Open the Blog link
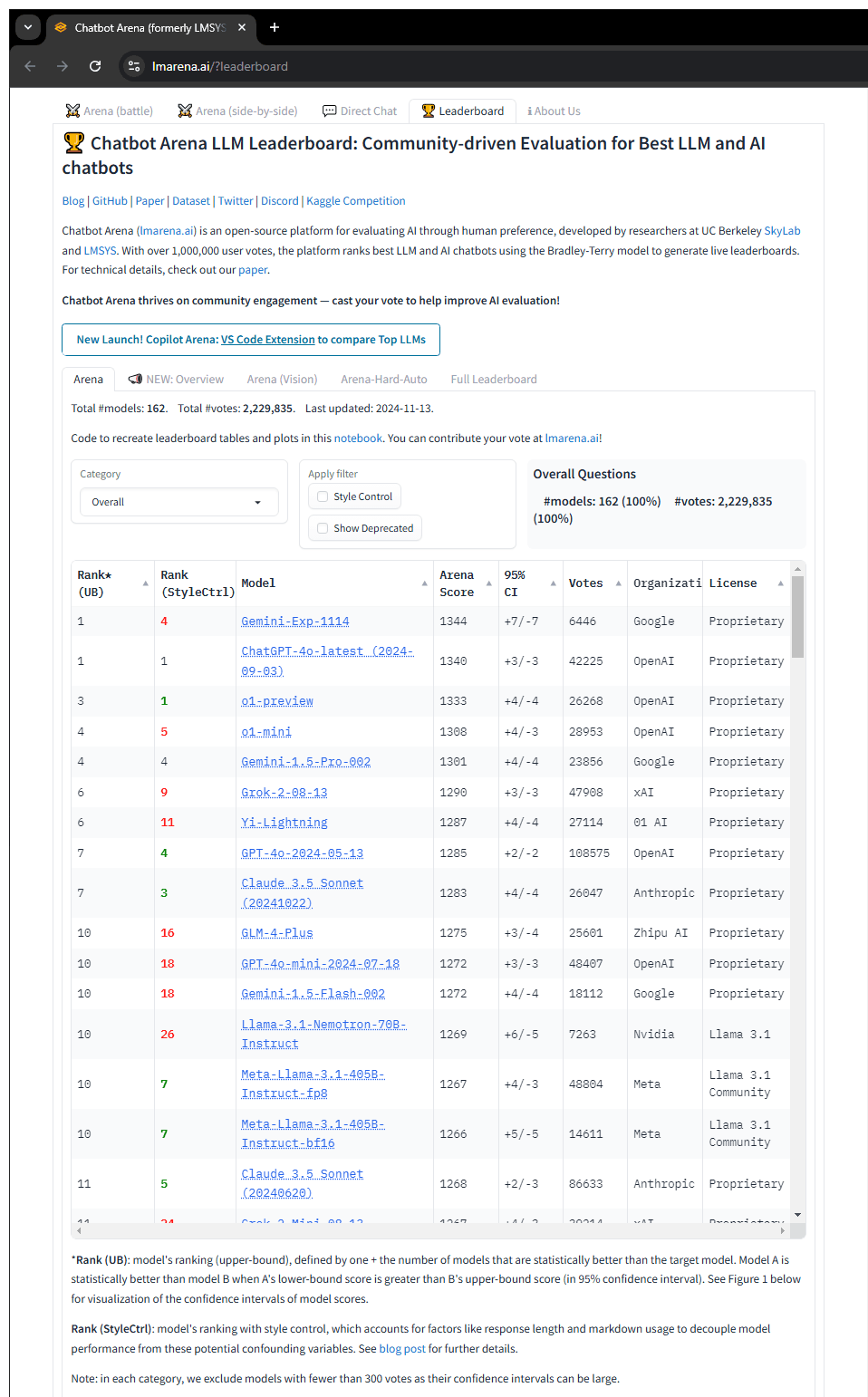The width and height of the screenshot is (868, 1397). point(73,201)
